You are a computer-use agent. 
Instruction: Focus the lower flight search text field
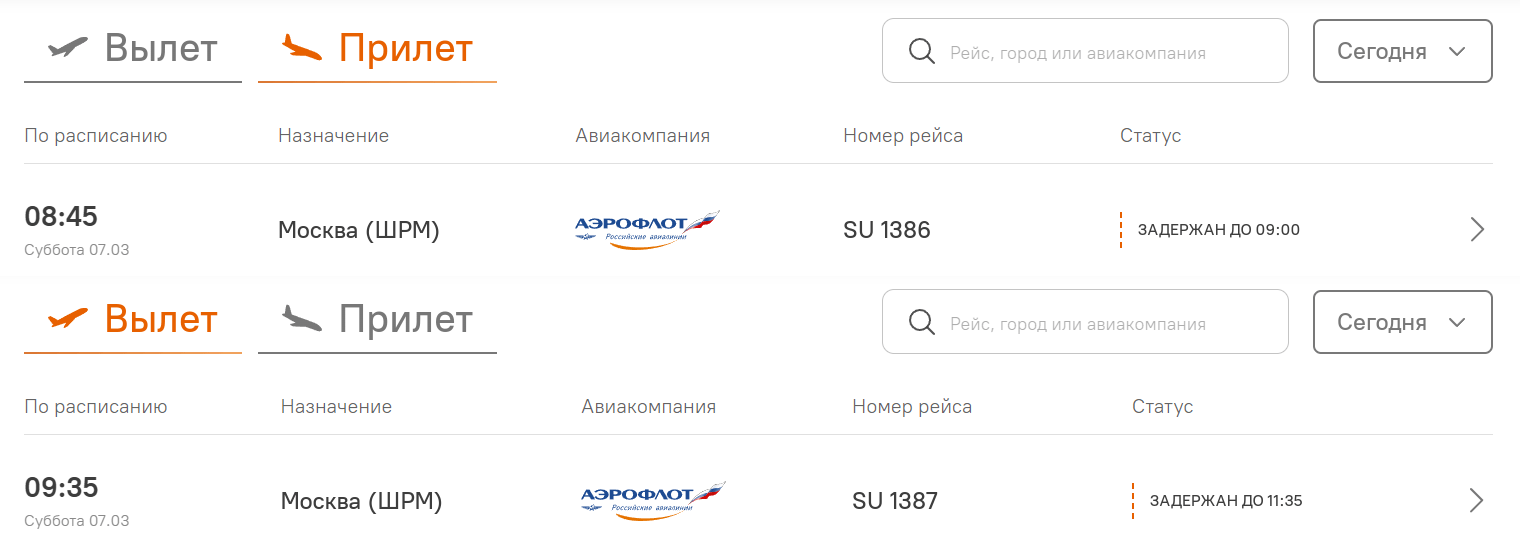click(x=1100, y=323)
